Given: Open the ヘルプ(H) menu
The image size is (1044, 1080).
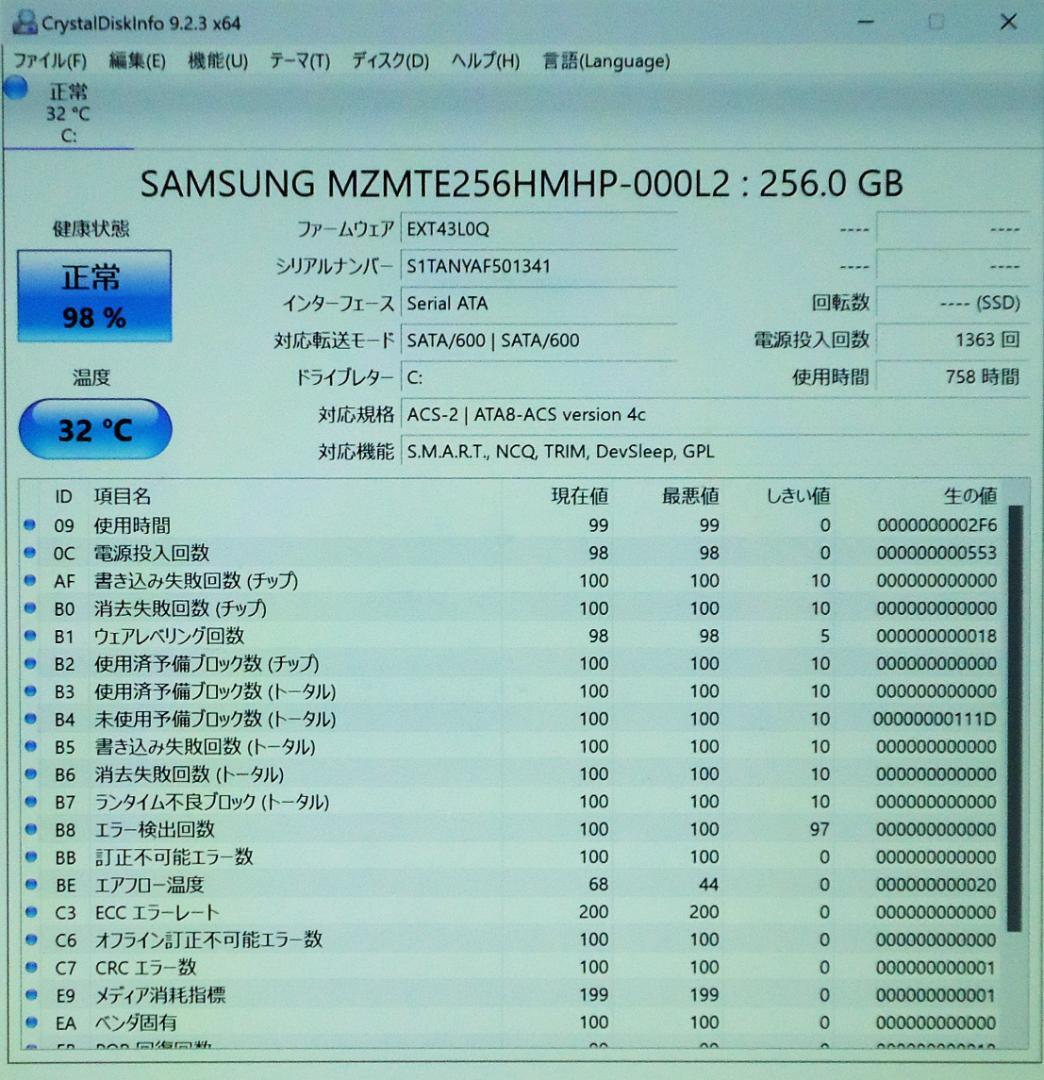Looking at the screenshot, I should click(484, 61).
